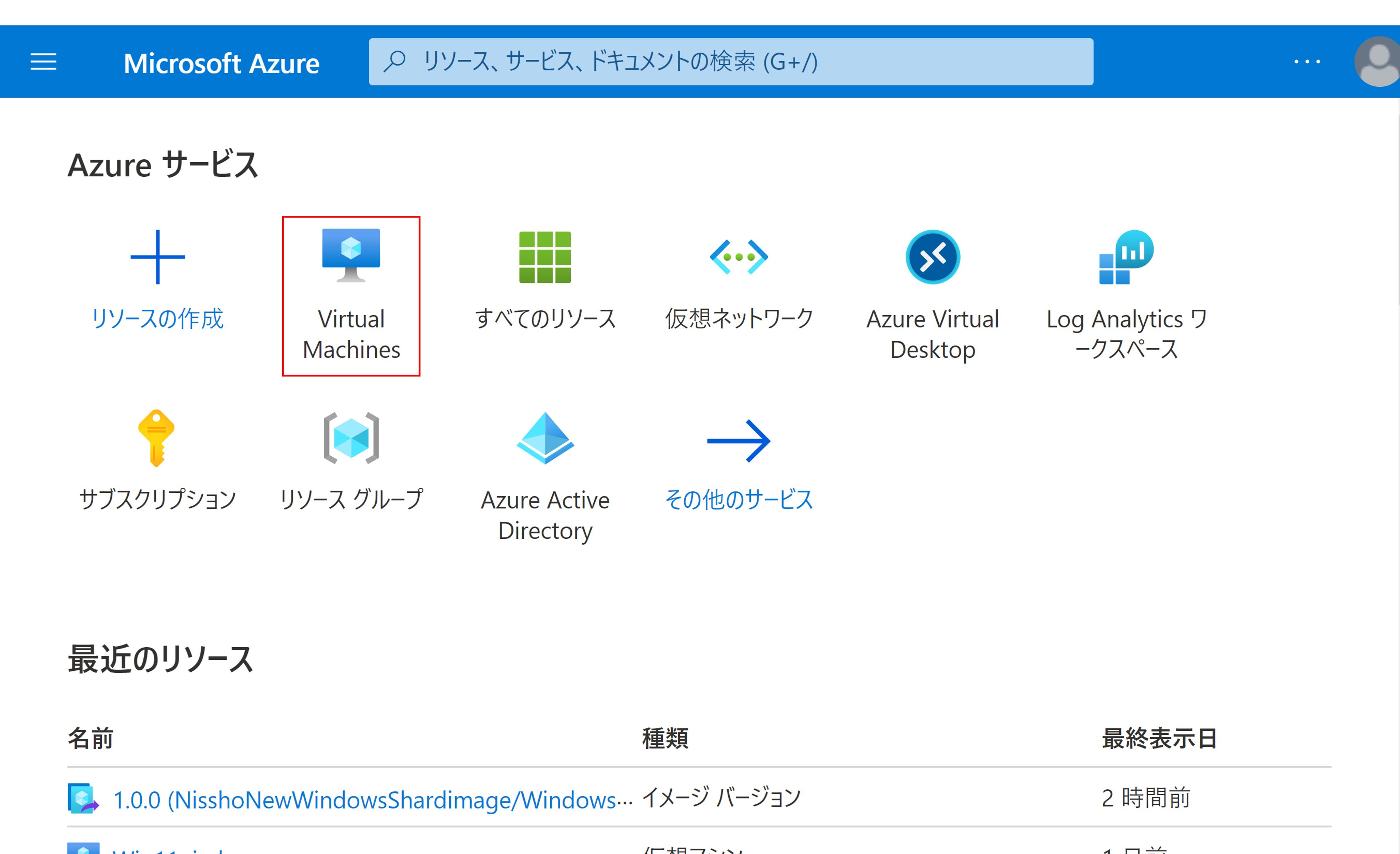
Task: Open the 1.0.0 NisshoNewWindowsShardimage resource link
Action: [x=372, y=799]
